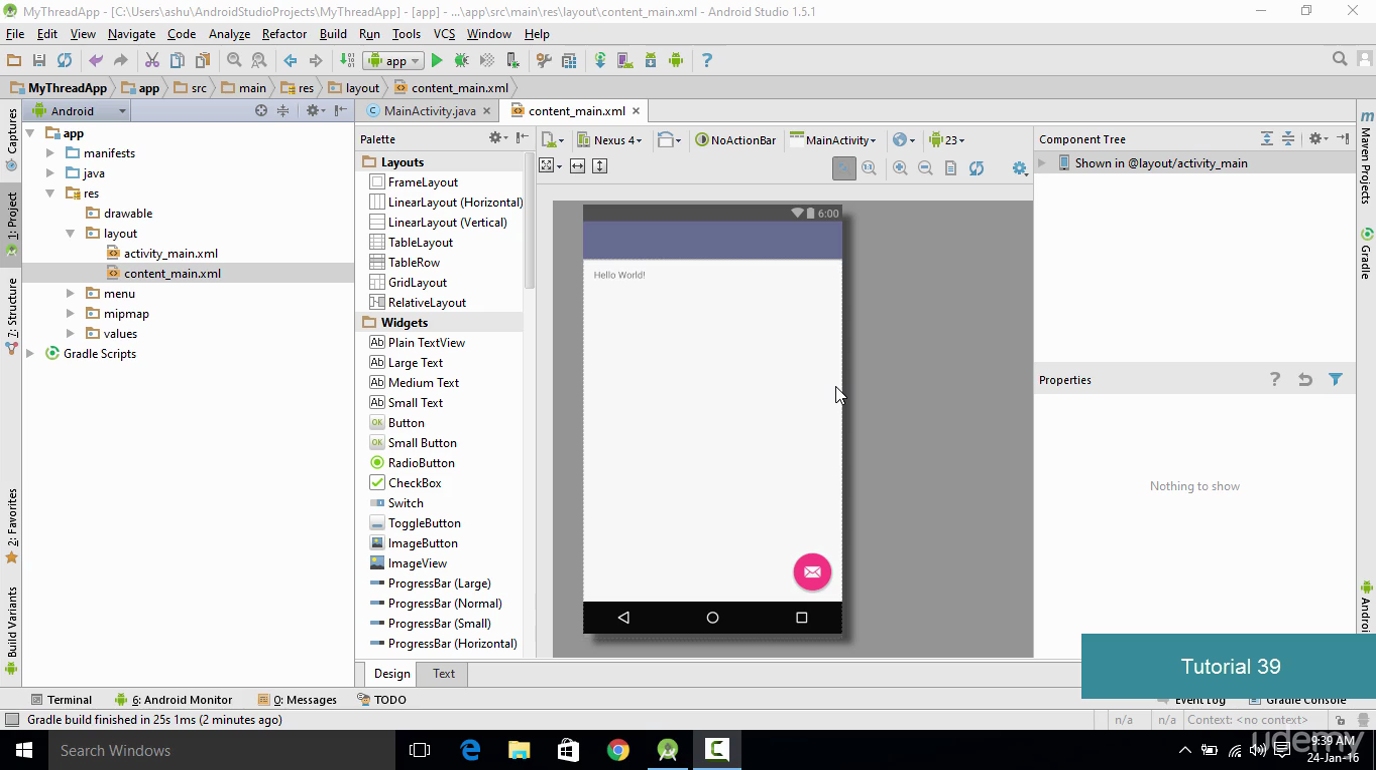Switch to the MainActivity.java tab
The image size is (1376, 770).
[x=429, y=111]
